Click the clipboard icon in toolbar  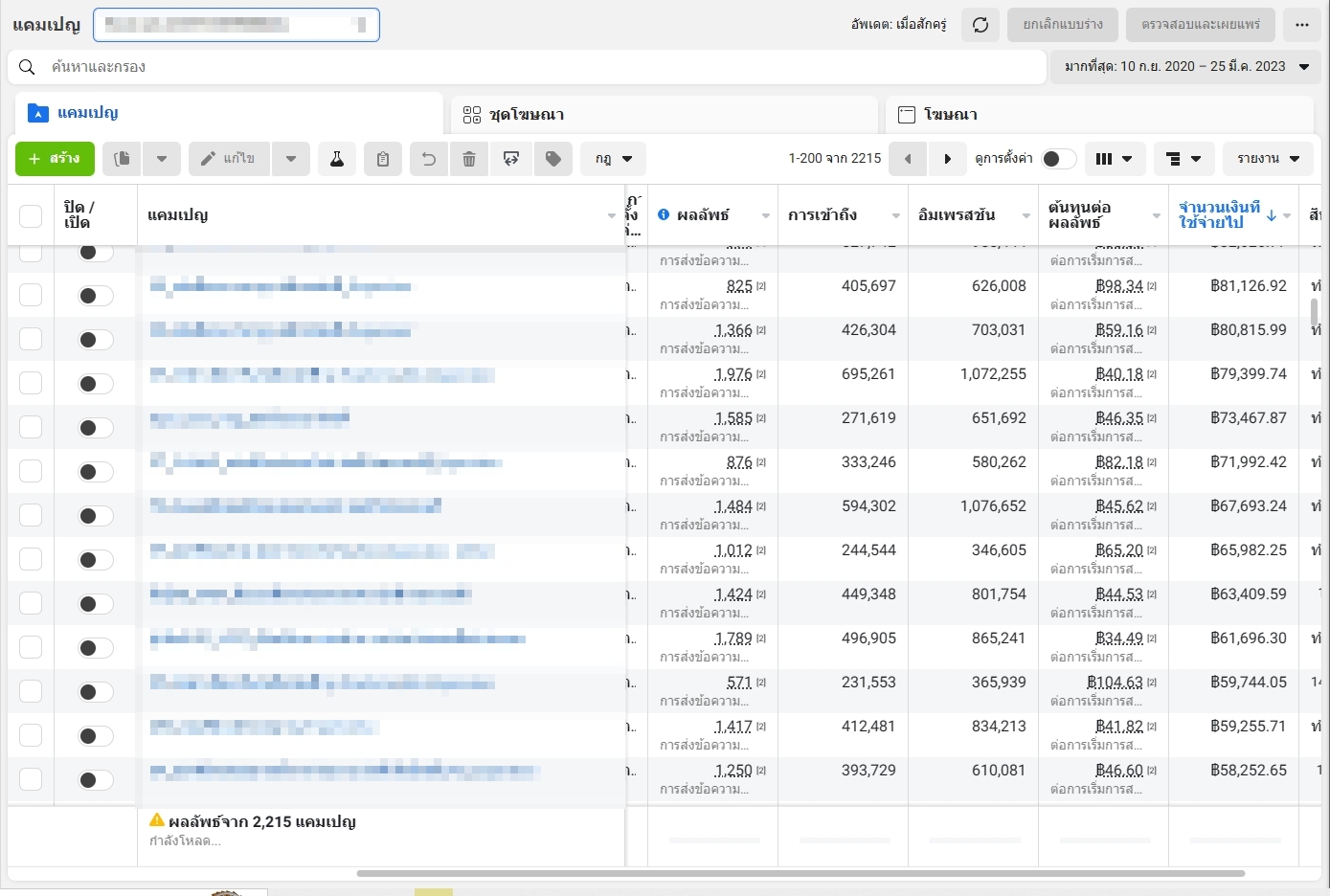pyautogui.click(x=383, y=159)
